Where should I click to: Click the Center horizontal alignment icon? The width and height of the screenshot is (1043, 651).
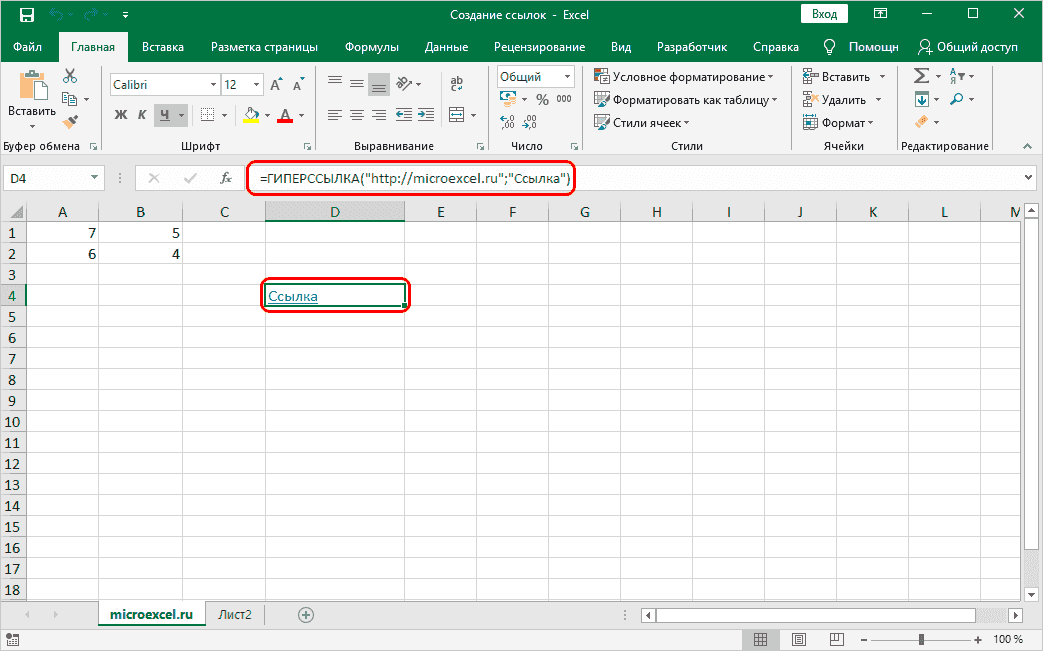(357, 115)
